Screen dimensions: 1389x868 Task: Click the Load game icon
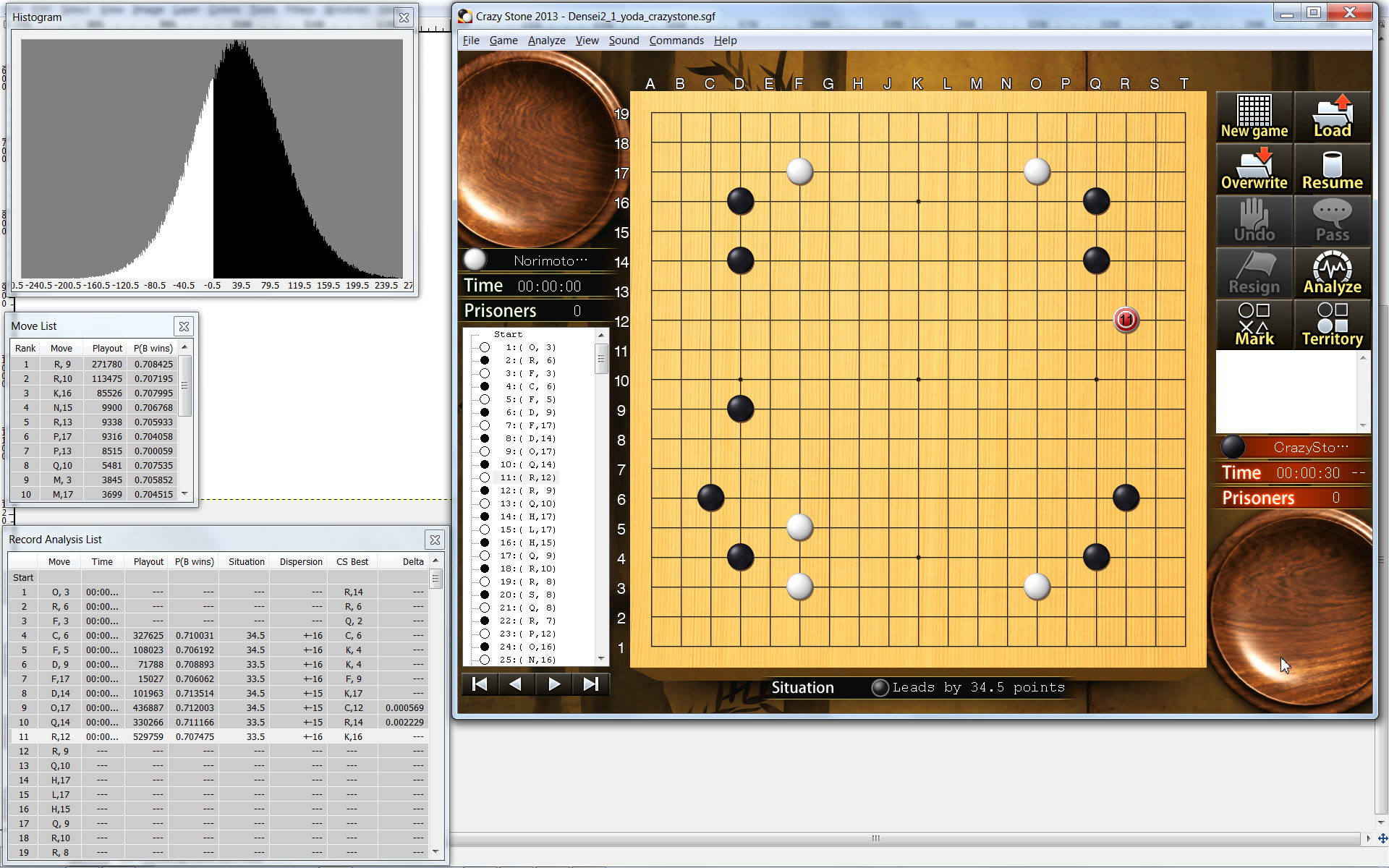[1332, 116]
